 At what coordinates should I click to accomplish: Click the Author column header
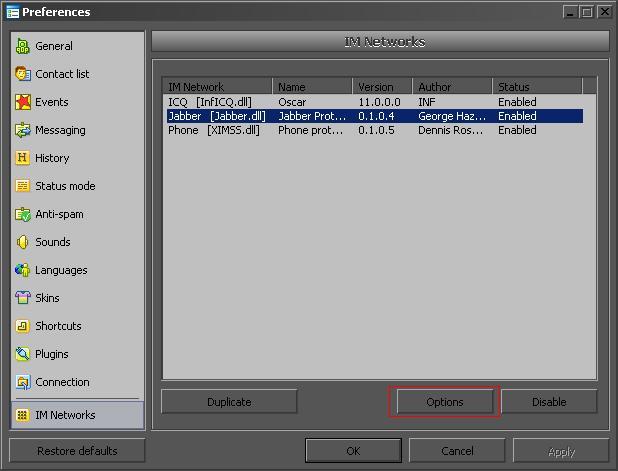452,86
